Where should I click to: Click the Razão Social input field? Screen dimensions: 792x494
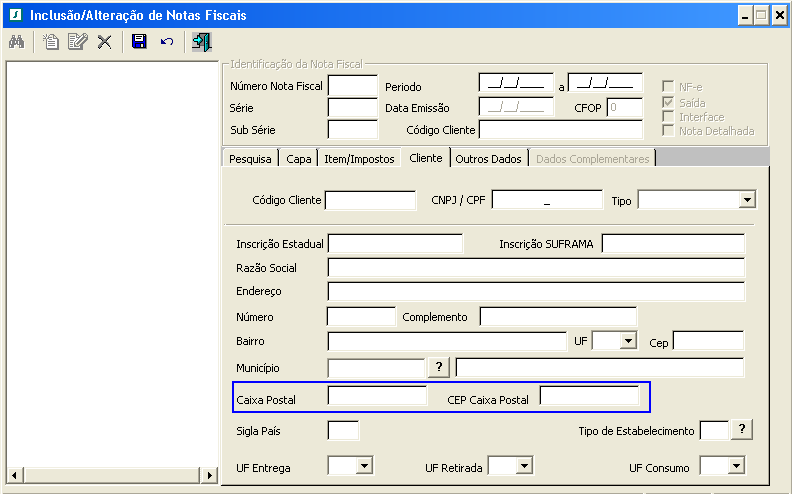point(536,267)
